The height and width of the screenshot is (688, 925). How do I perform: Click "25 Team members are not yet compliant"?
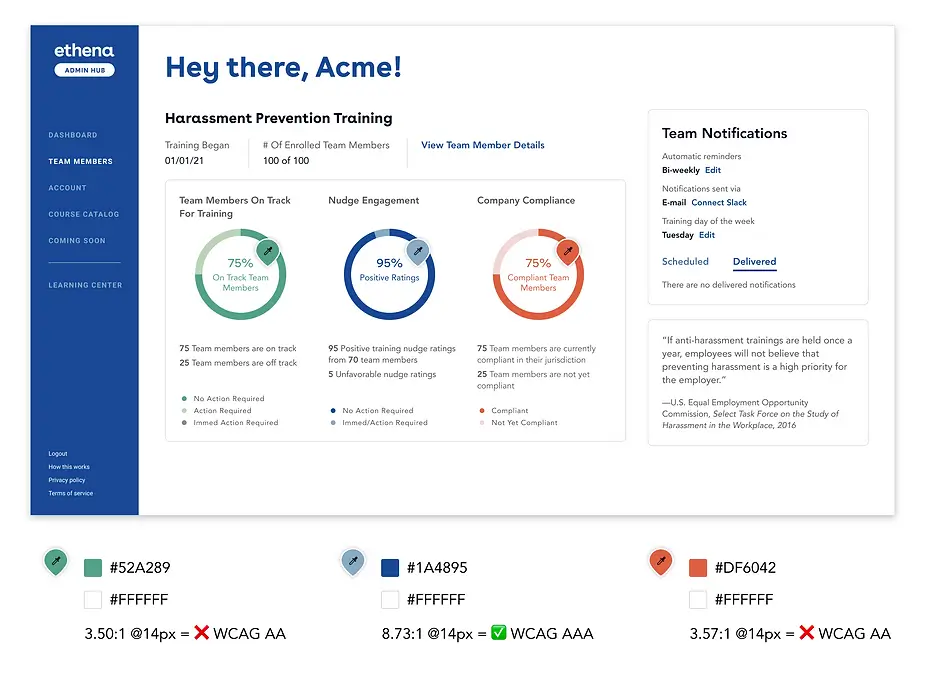coord(533,380)
